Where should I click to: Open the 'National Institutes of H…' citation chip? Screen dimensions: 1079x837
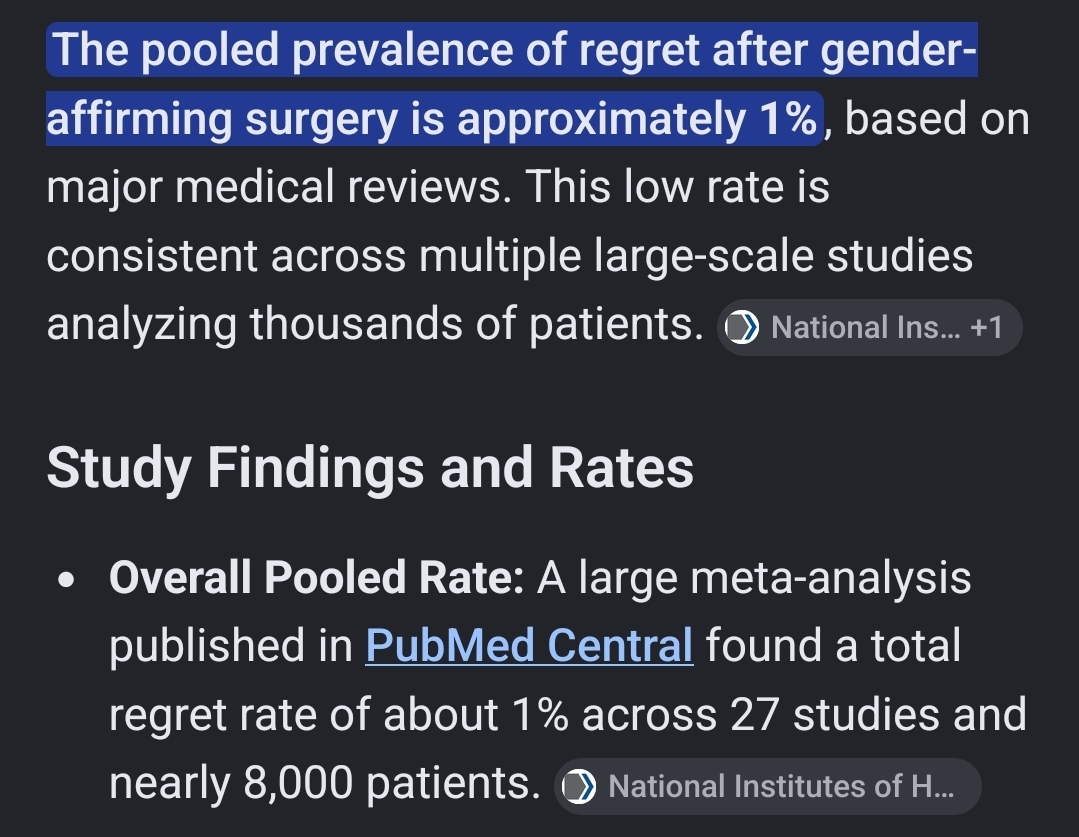click(x=768, y=786)
